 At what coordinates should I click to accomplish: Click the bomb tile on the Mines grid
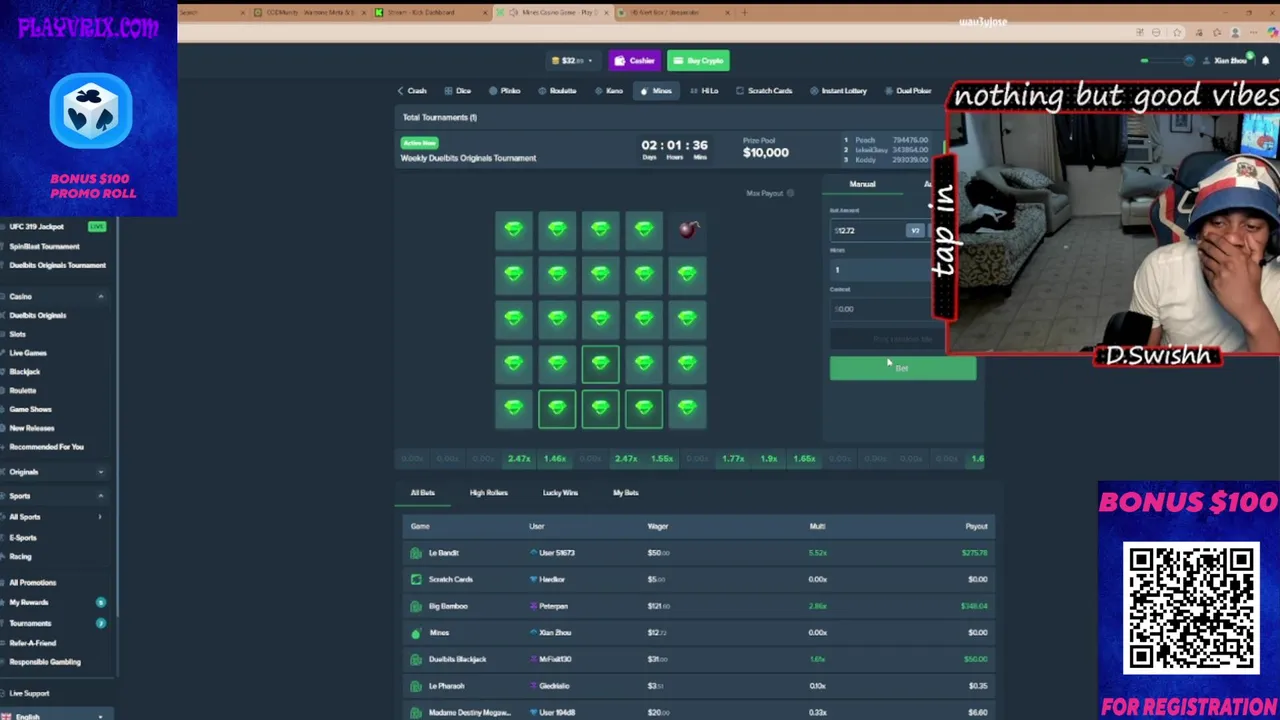(x=688, y=230)
